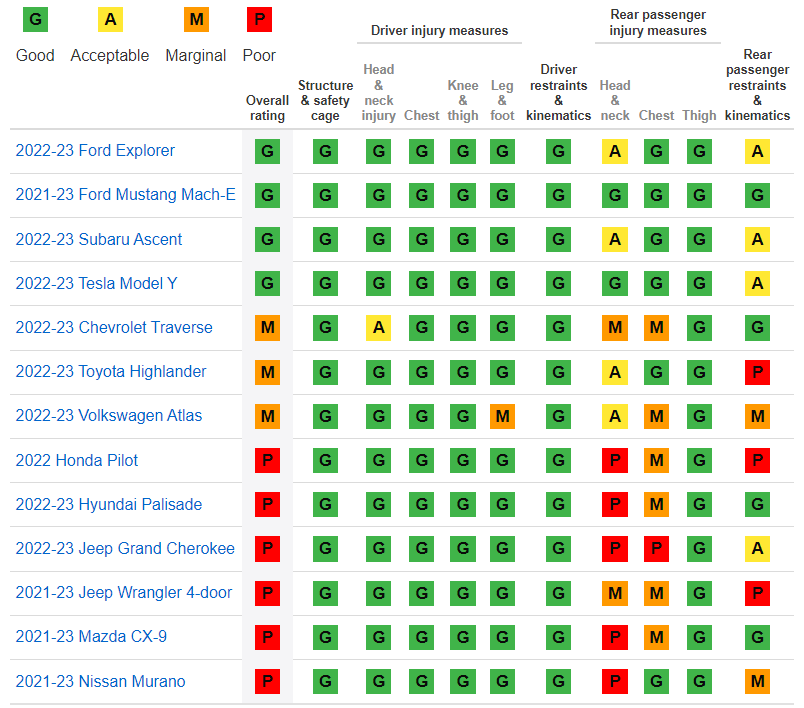Click the Structure & safety cage column header
The height and width of the screenshot is (708, 804).
coord(325,100)
